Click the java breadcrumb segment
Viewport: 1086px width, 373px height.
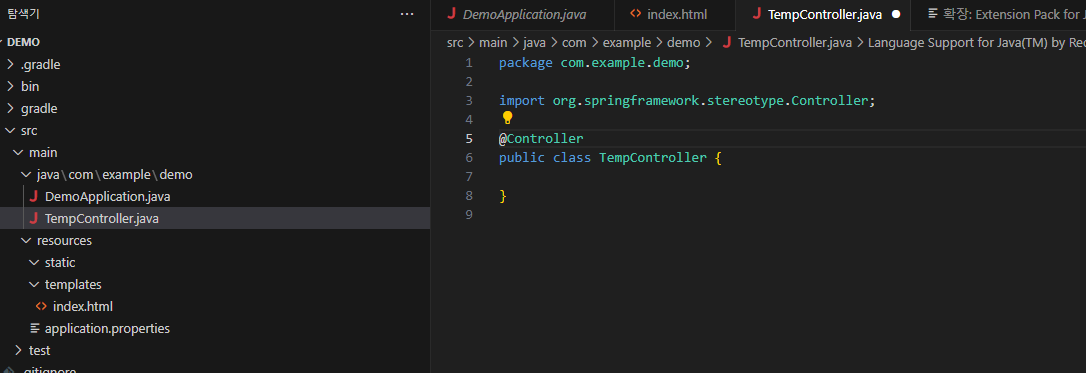pos(535,43)
